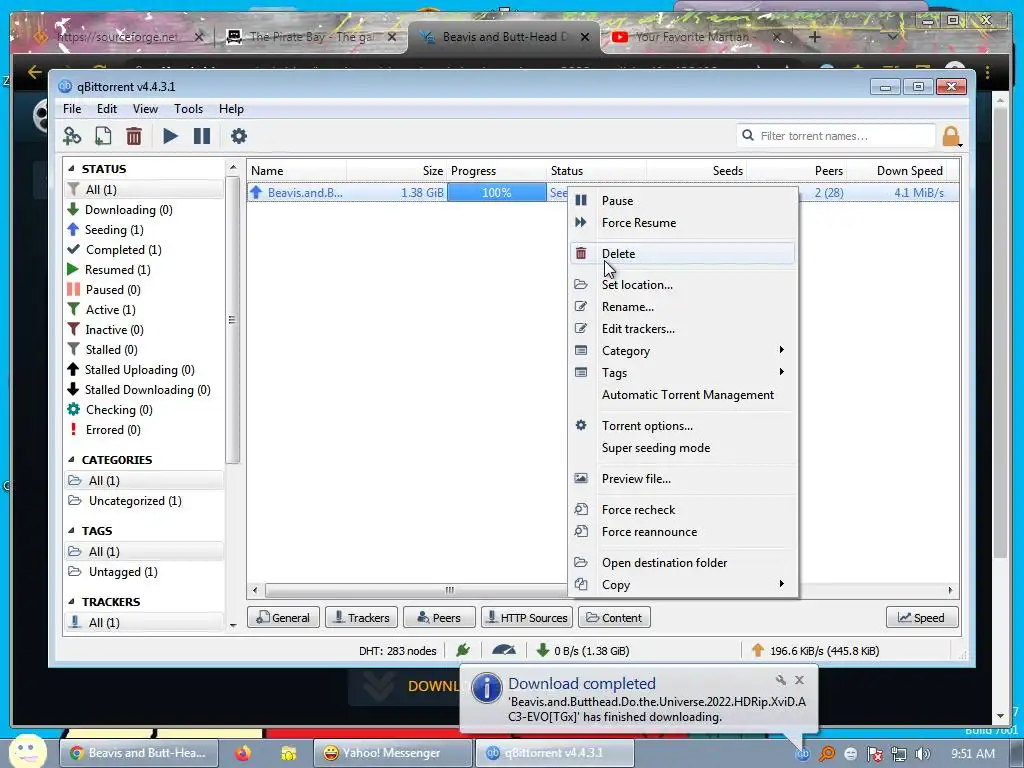Collapse the STATUS section

(71, 168)
